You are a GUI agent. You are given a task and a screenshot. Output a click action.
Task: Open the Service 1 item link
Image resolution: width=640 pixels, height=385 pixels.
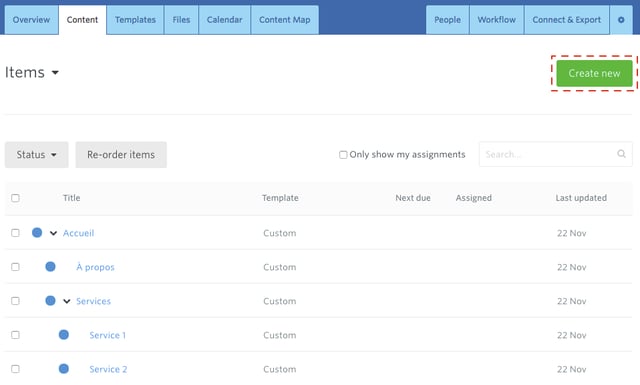pyautogui.click(x=108, y=335)
